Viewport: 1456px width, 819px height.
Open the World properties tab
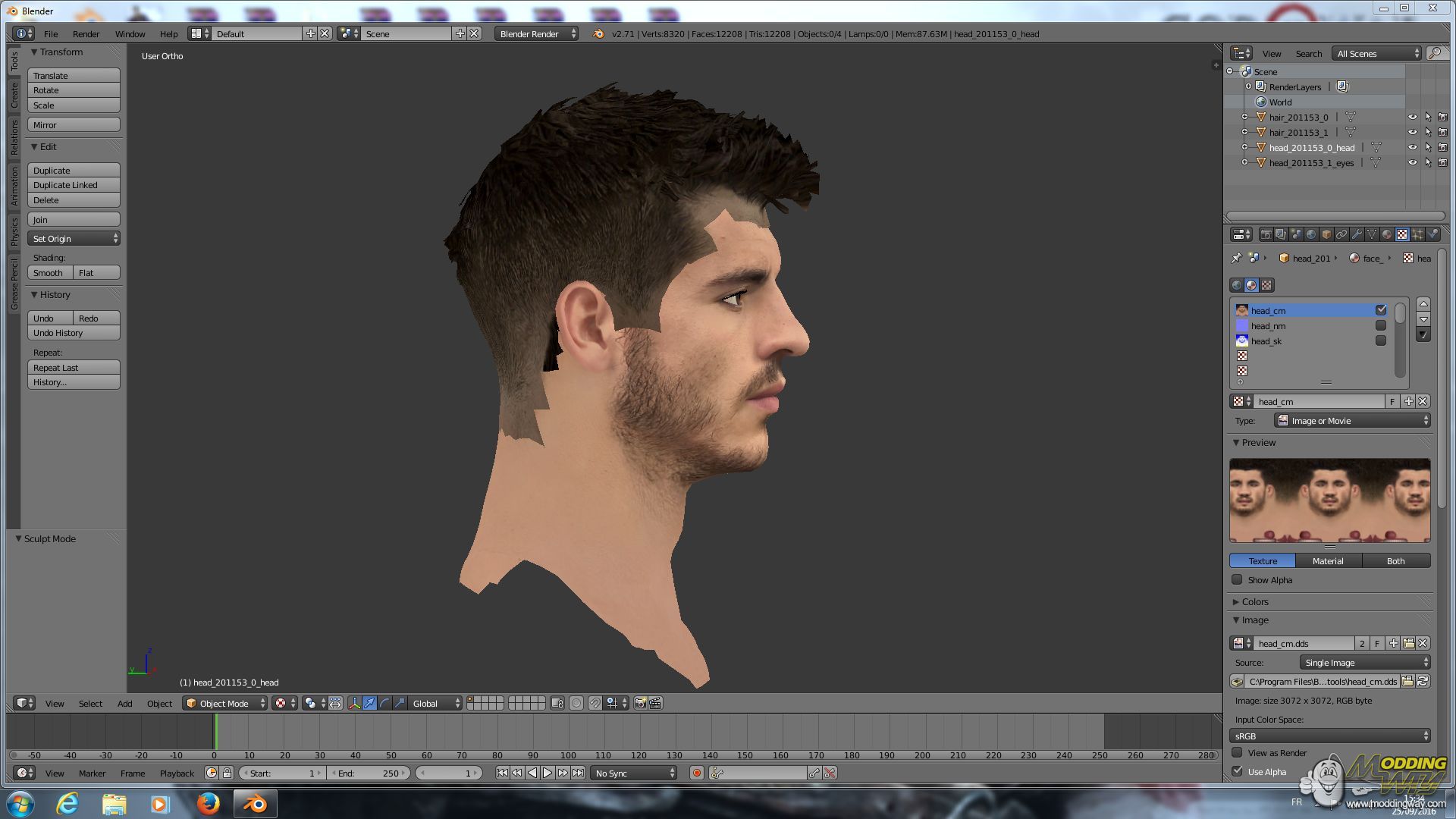(1311, 234)
